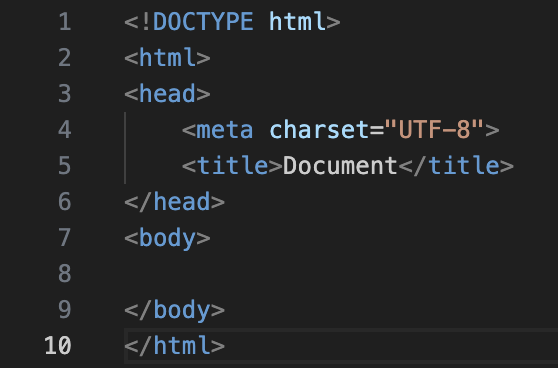
Task: Click line number 6 in the gutter
Action: click(x=65, y=201)
